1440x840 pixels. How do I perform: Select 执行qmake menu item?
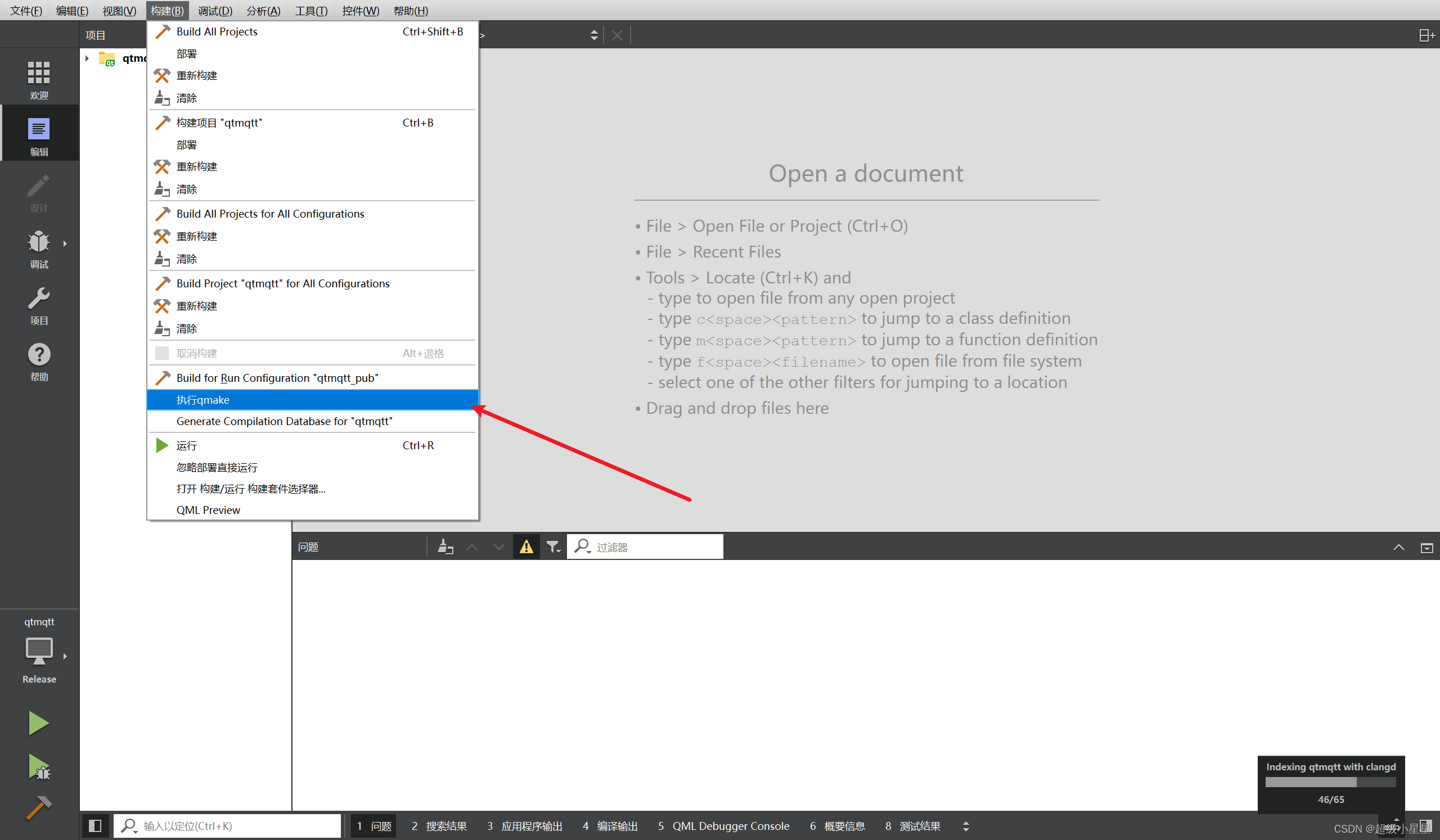pos(312,400)
